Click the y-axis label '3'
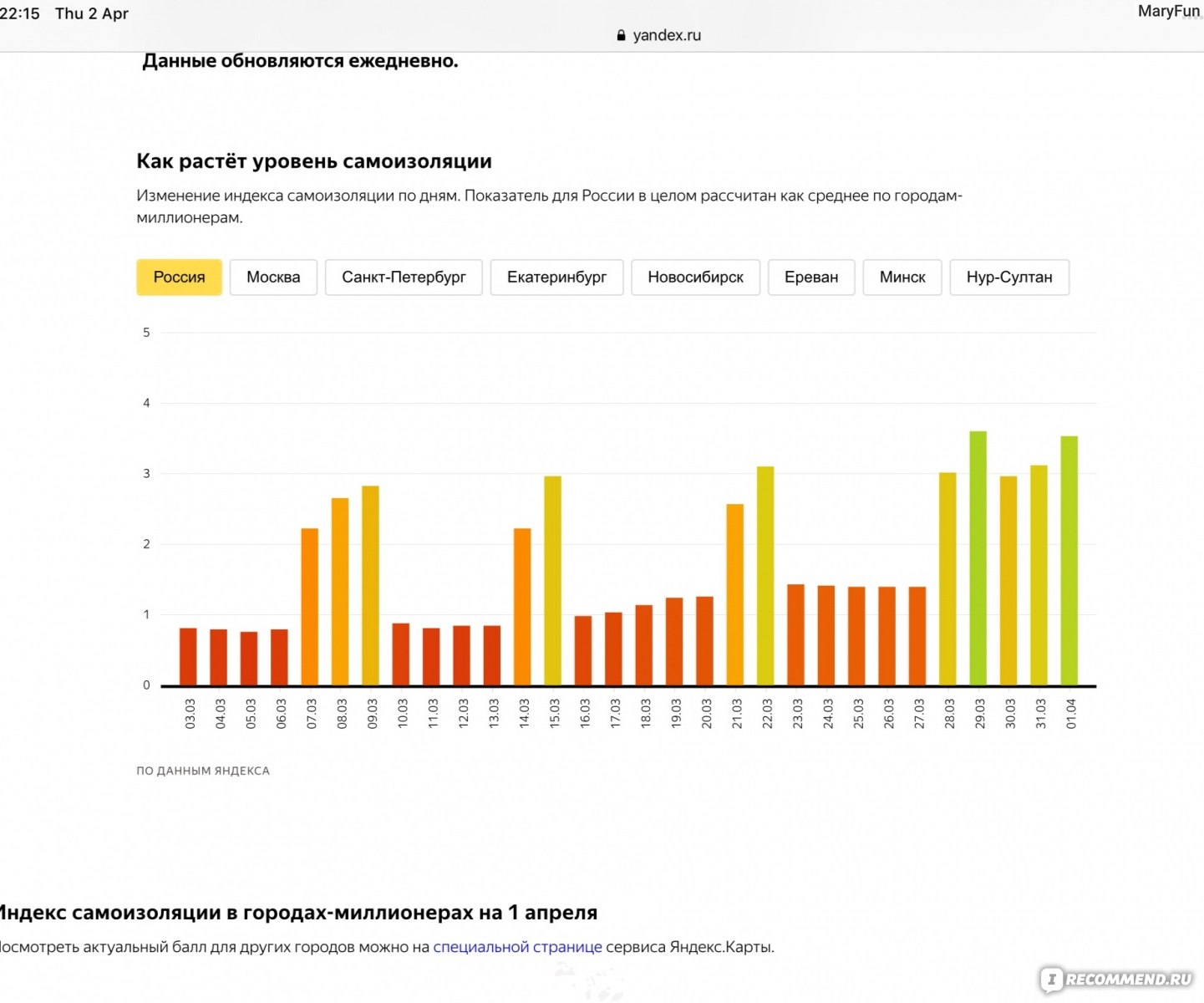Image resolution: width=1204 pixels, height=1003 pixels. pyautogui.click(x=146, y=474)
